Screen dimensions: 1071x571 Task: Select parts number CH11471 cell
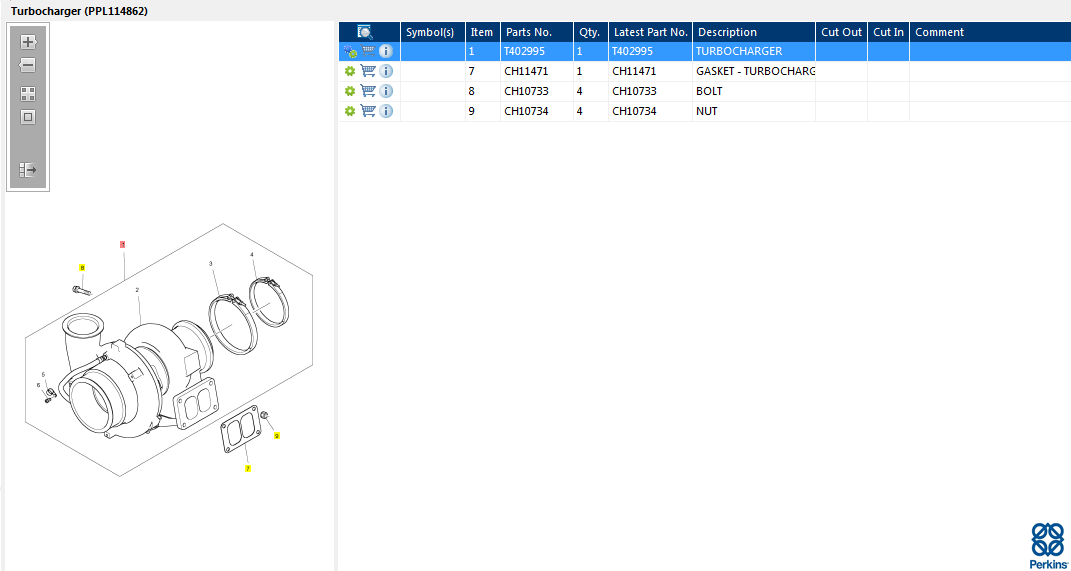pos(537,71)
